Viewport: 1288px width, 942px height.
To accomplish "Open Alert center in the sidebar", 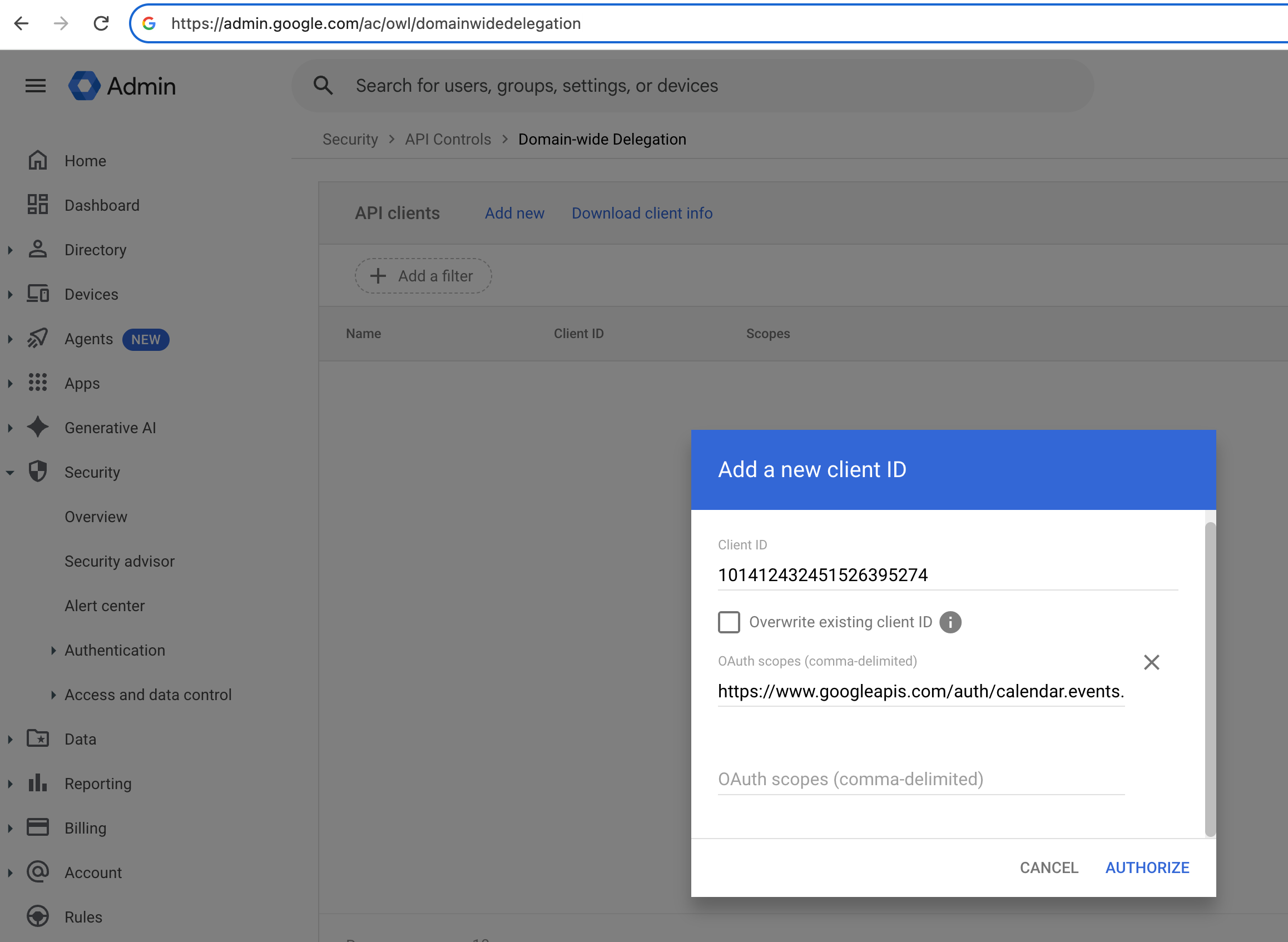I will (105, 606).
